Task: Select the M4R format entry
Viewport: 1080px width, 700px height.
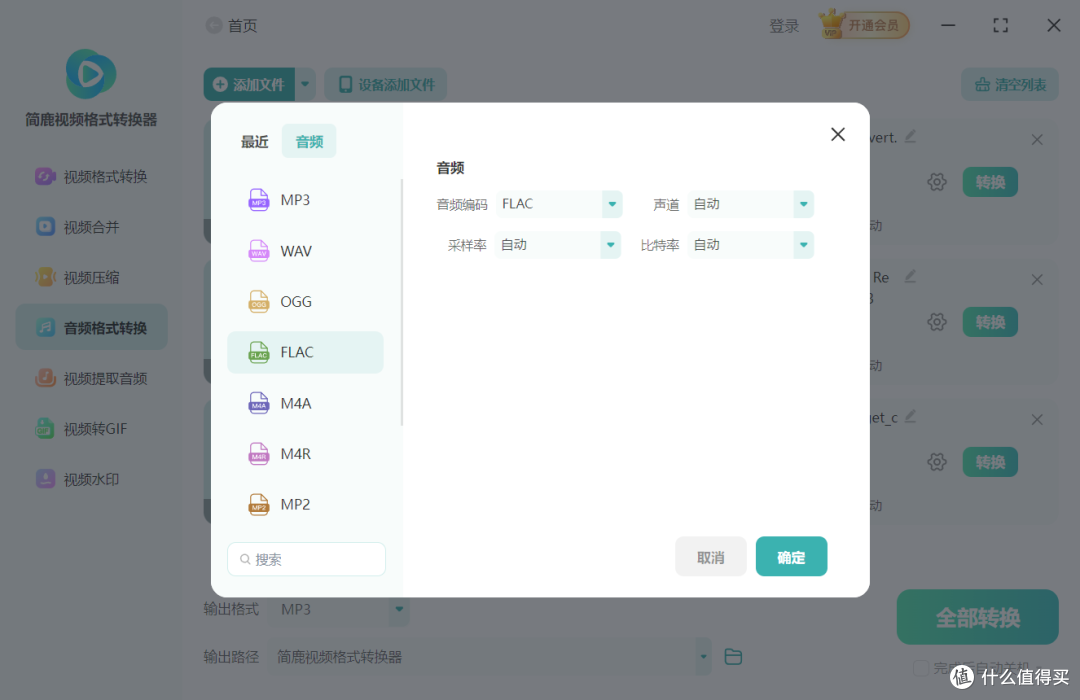Action: point(305,454)
